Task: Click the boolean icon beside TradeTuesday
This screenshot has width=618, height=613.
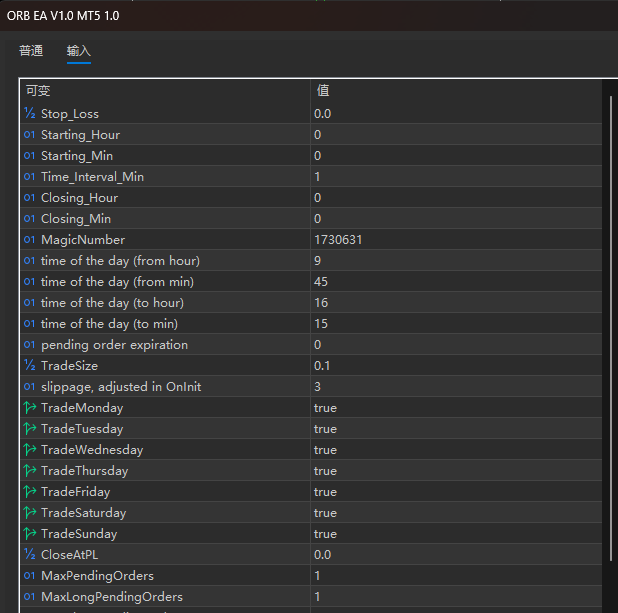Action: click(30, 428)
